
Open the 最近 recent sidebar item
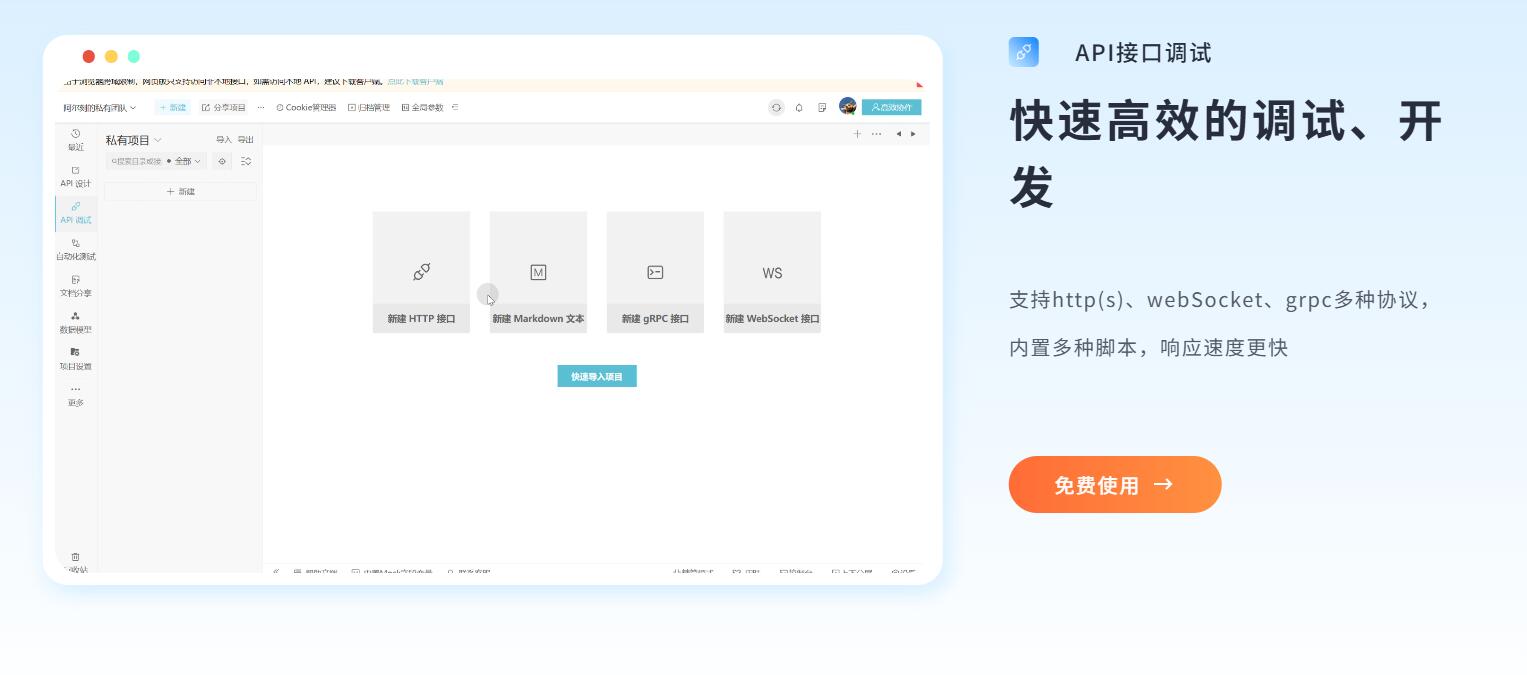tap(76, 140)
